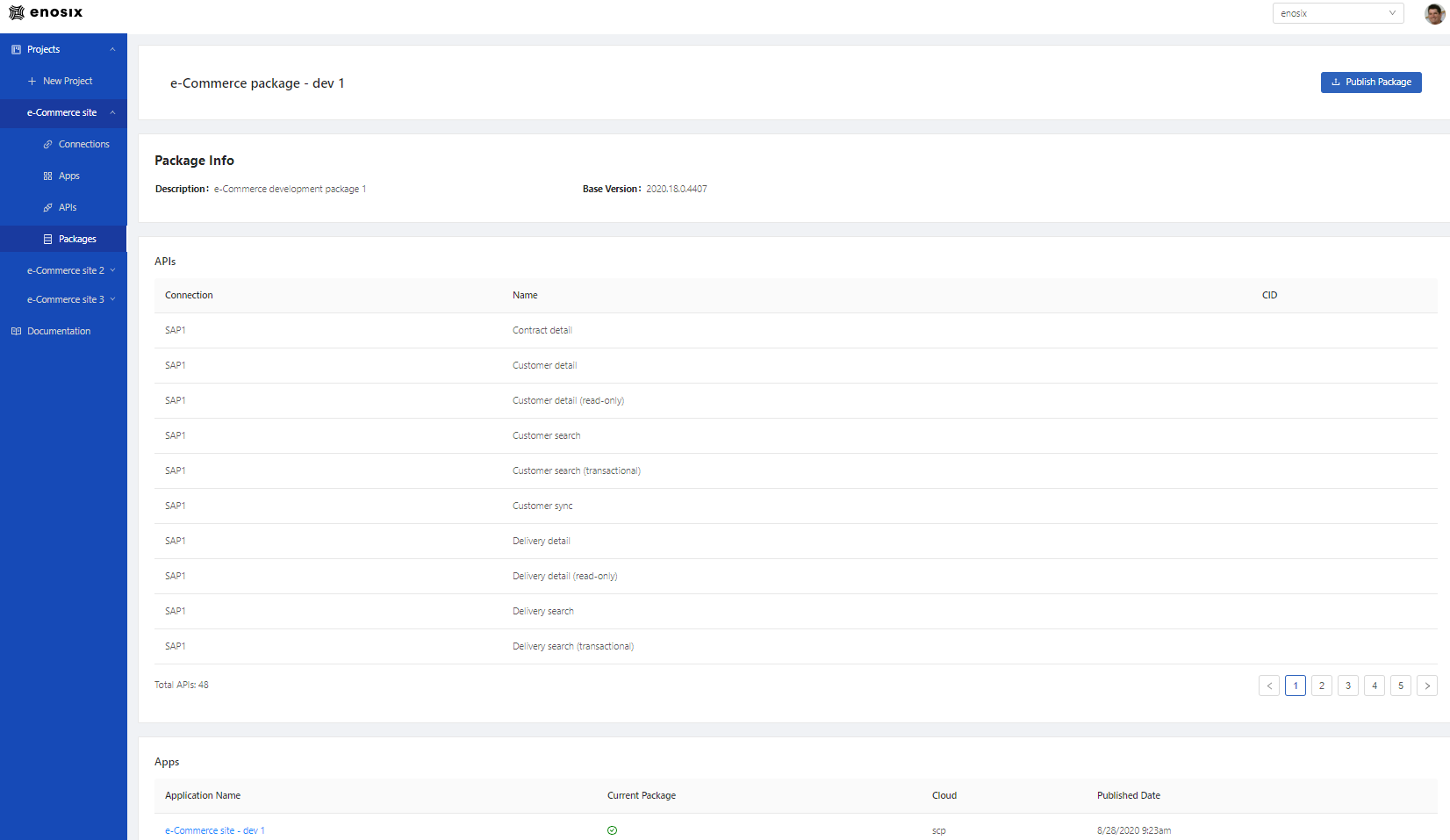
Task: Click Customer detail (read-only) row
Action: pyautogui.click(x=796, y=400)
